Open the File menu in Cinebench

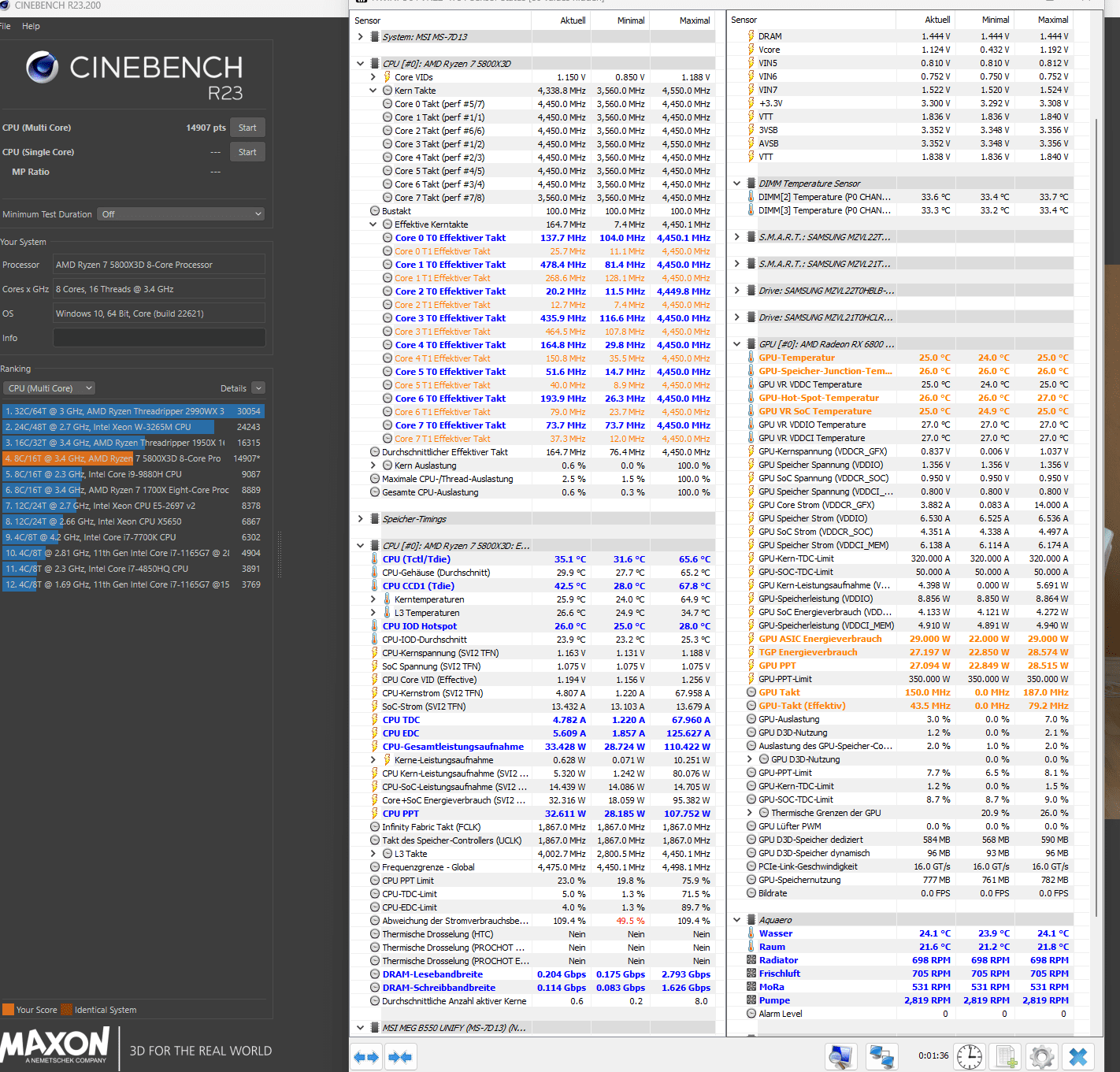point(6,26)
